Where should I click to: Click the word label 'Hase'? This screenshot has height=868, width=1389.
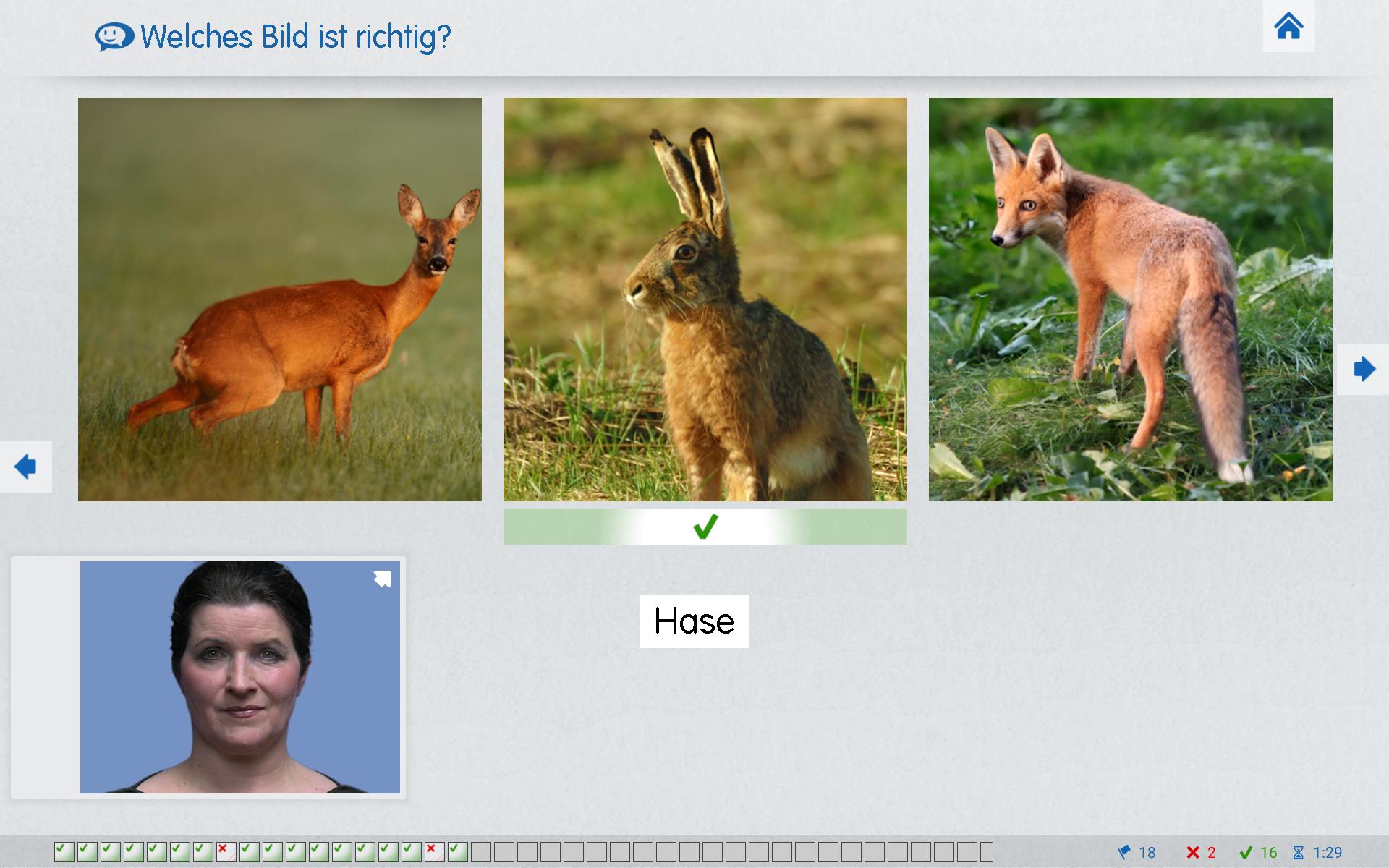(694, 621)
